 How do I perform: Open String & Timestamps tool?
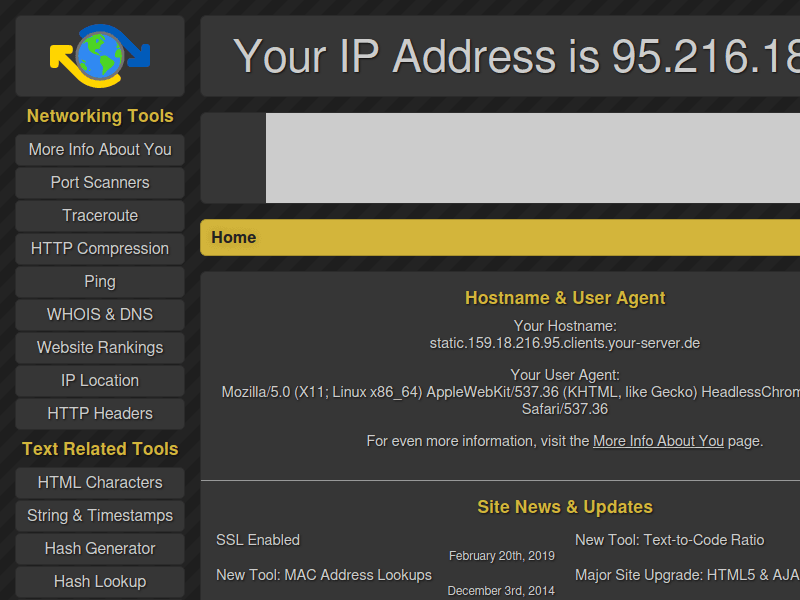(x=100, y=516)
